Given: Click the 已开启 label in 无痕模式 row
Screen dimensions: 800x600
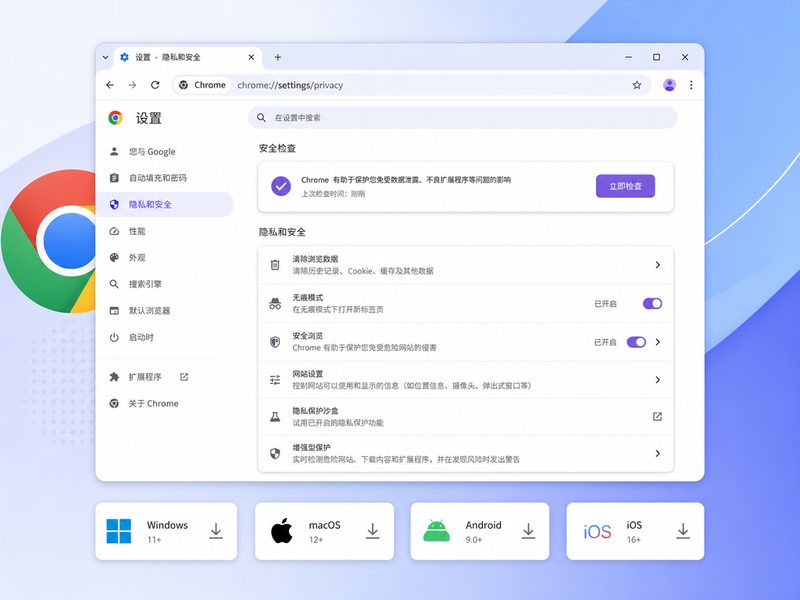Looking at the screenshot, I should [605, 304].
